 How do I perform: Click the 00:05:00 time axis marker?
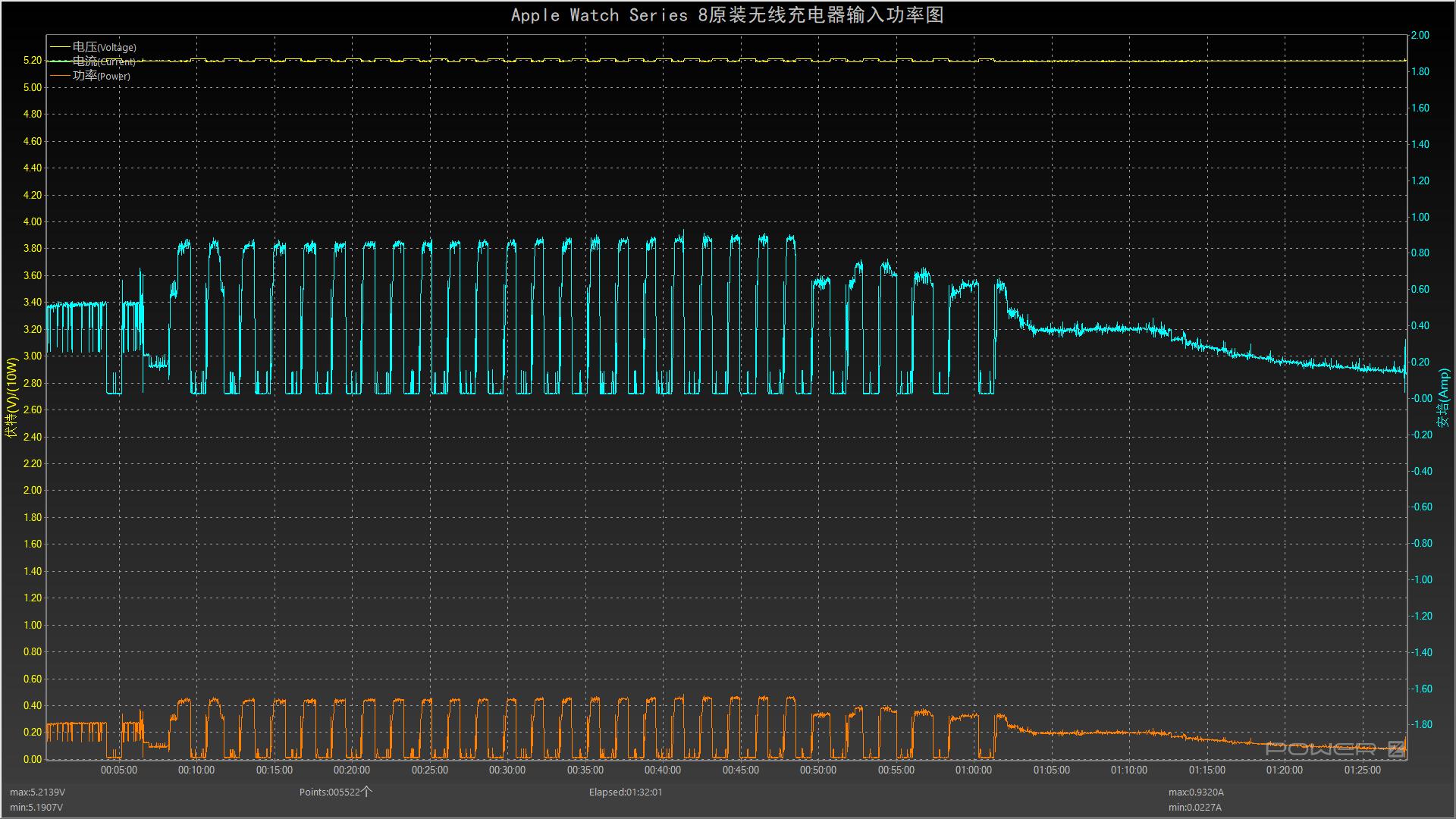pos(119,770)
